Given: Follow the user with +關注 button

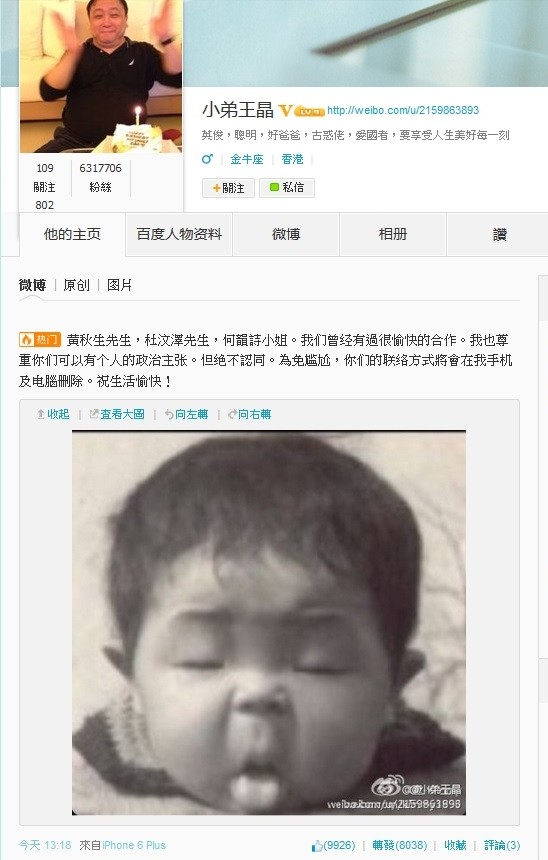Looking at the screenshot, I should point(228,188).
